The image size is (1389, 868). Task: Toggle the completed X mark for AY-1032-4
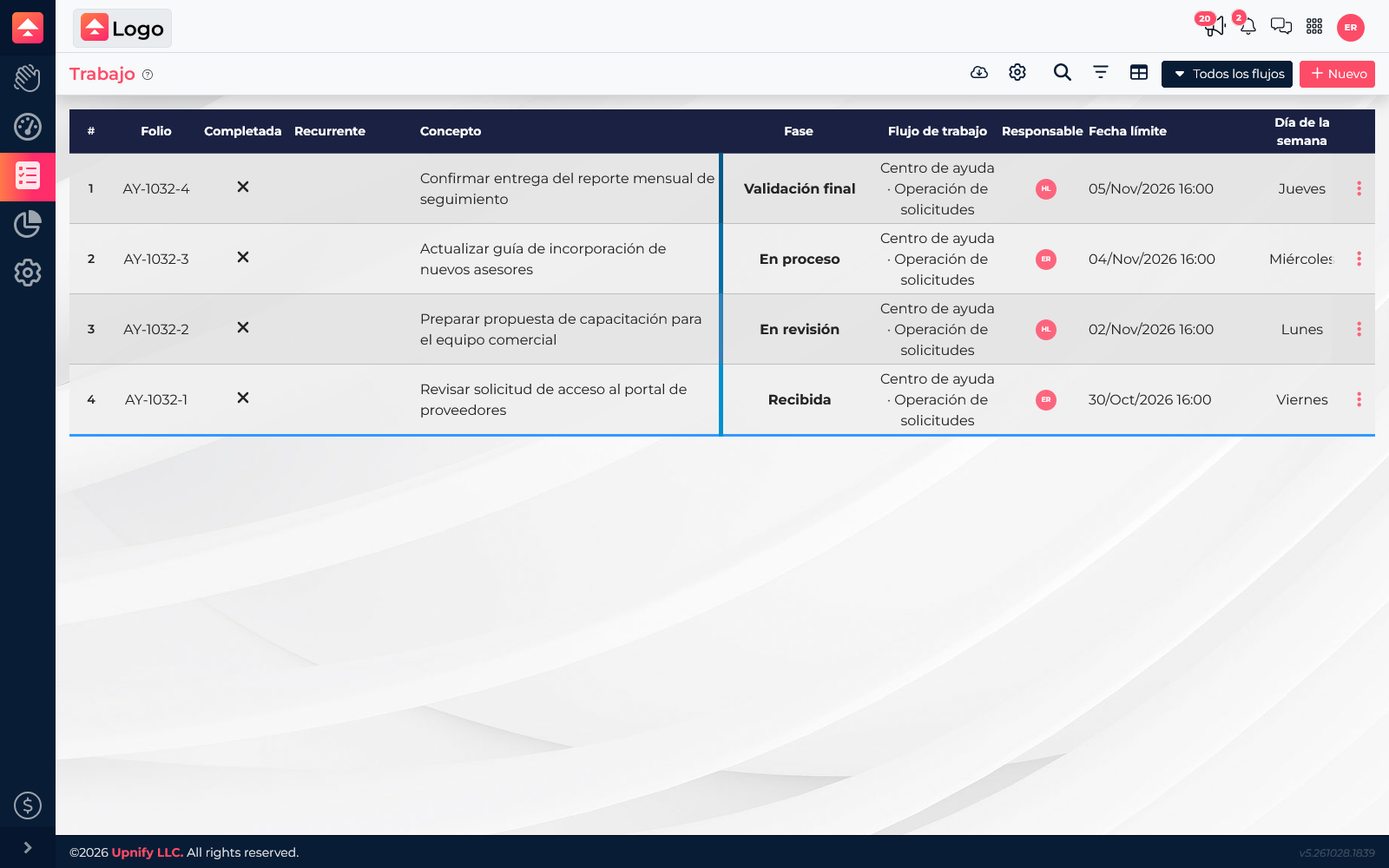pyautogui.click(x=243, y=187)
